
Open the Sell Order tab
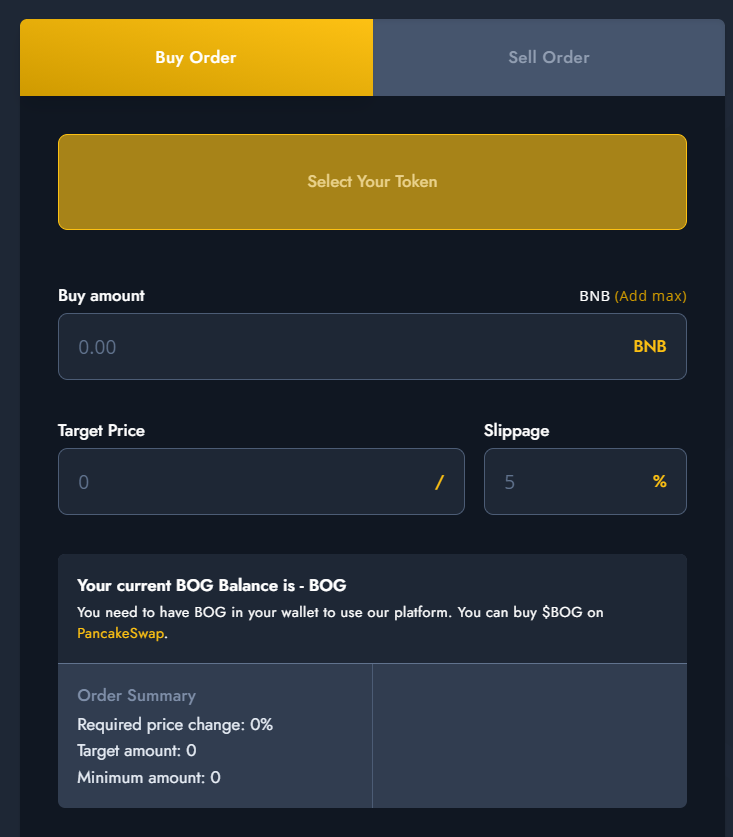(x=549, y=58)
